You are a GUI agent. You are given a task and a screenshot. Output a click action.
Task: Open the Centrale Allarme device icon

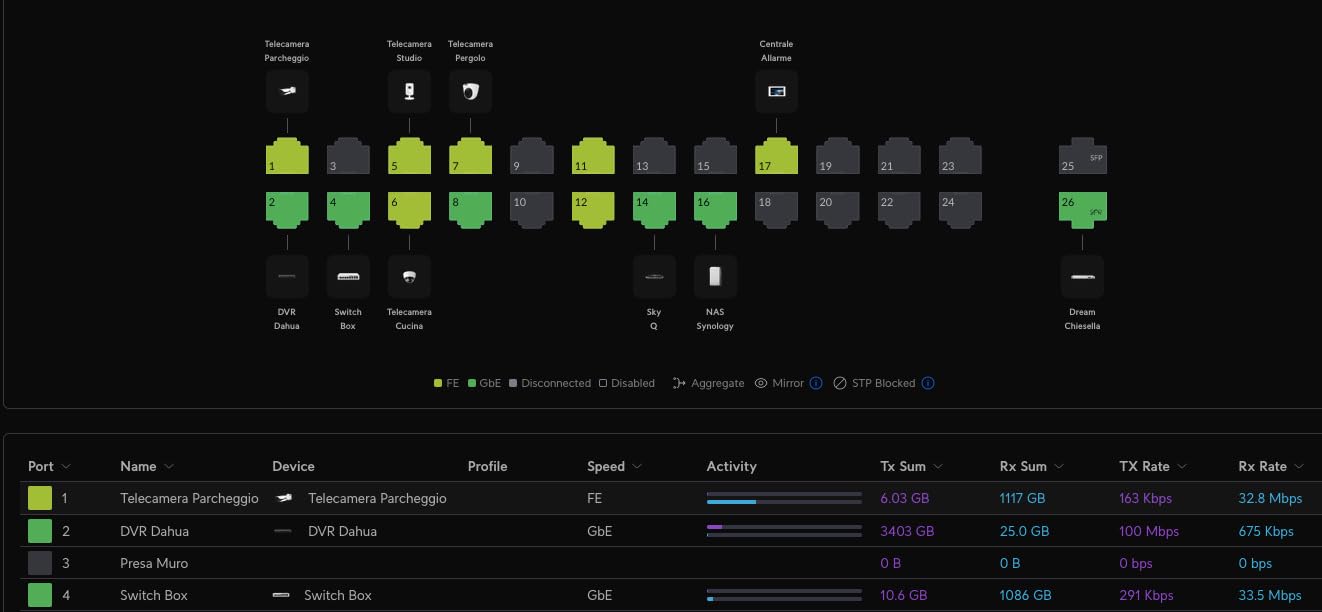(776, 92)
